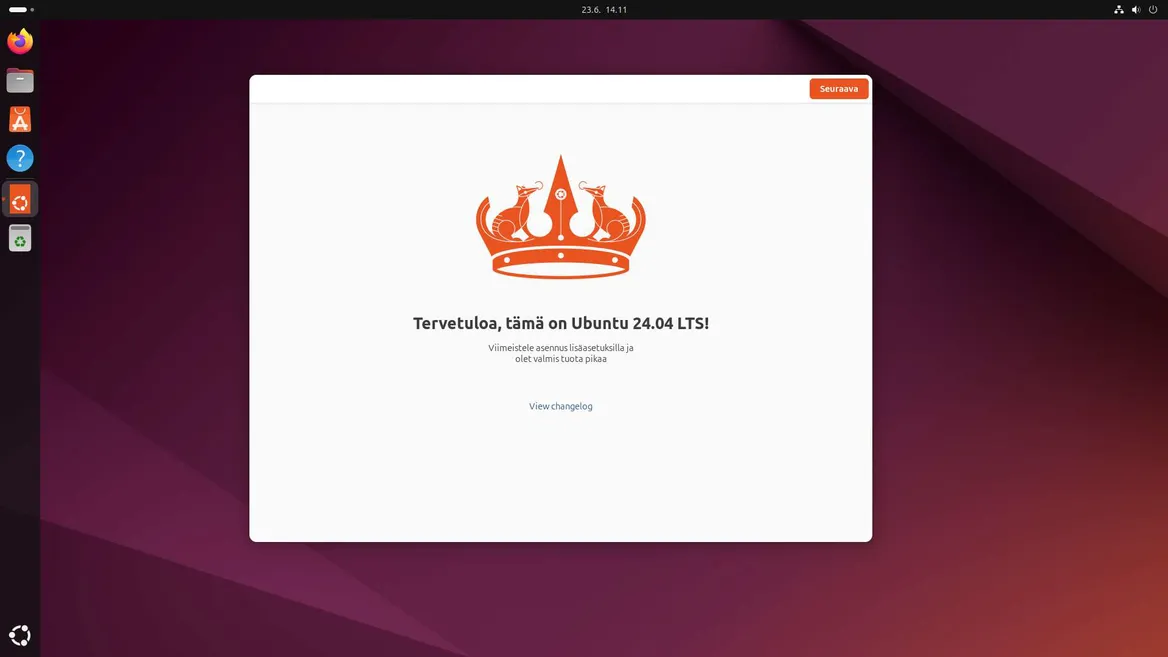
Task: Click the network status icon in top bar
Action: tap(1119, 10)
